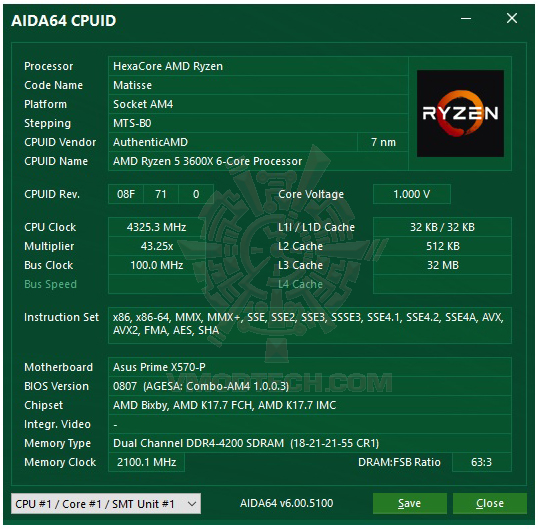Click the CPU Clock 4325.3 MHz value
This screenshot has height=530, width=538.
(156, 227)
